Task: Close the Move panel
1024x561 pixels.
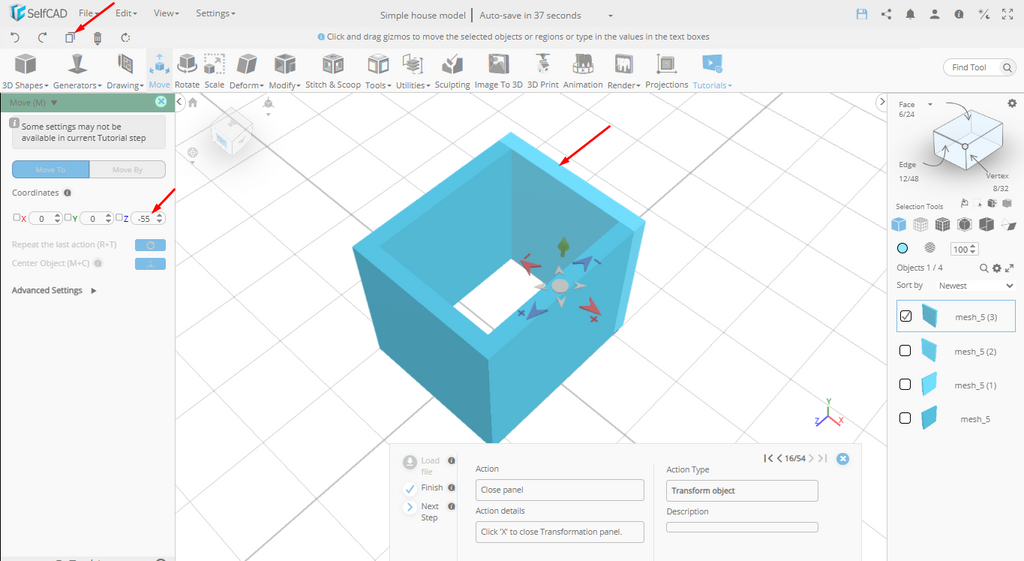Action: click(x=161, y=102)
